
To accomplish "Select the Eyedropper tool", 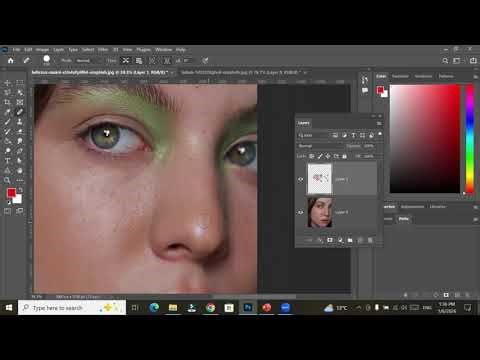I will [7, 112].
